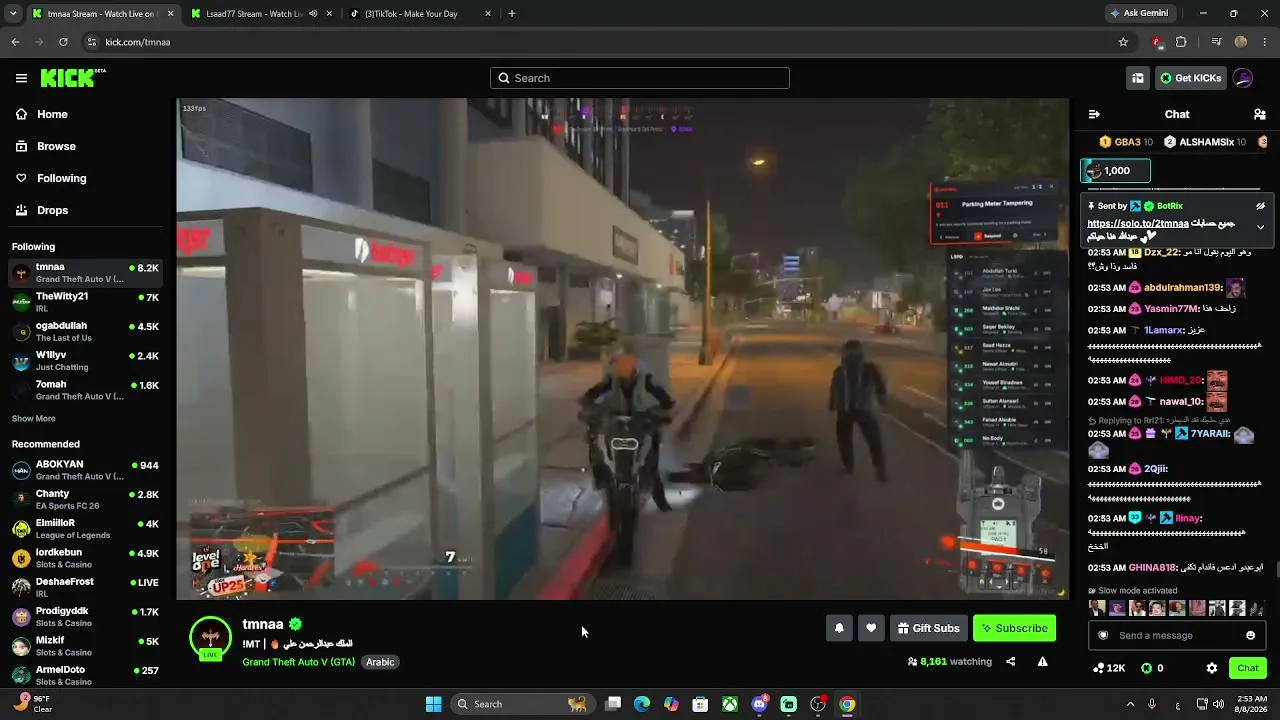Click the browser address bar
This screenshot has height=720, width=1280.
click(x=600, y=42)
